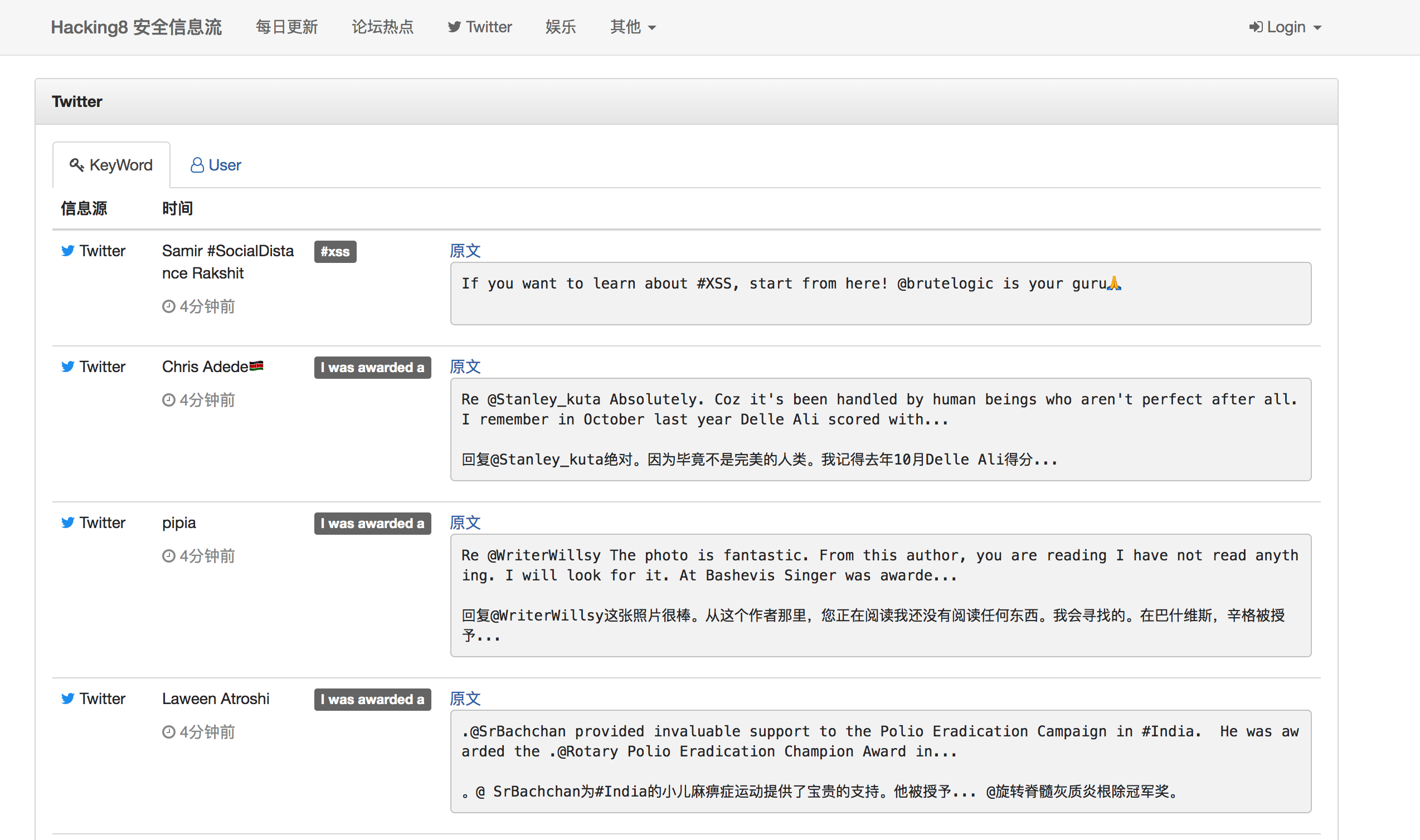Click the Kenya flag next to Chris Adede
This screenshot has width=1420, height=840.
pos(256,365)
